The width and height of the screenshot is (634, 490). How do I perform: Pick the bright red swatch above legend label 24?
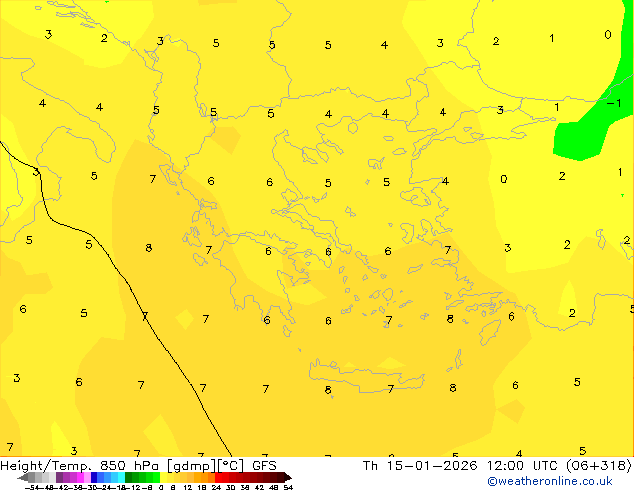click(218, 477)
